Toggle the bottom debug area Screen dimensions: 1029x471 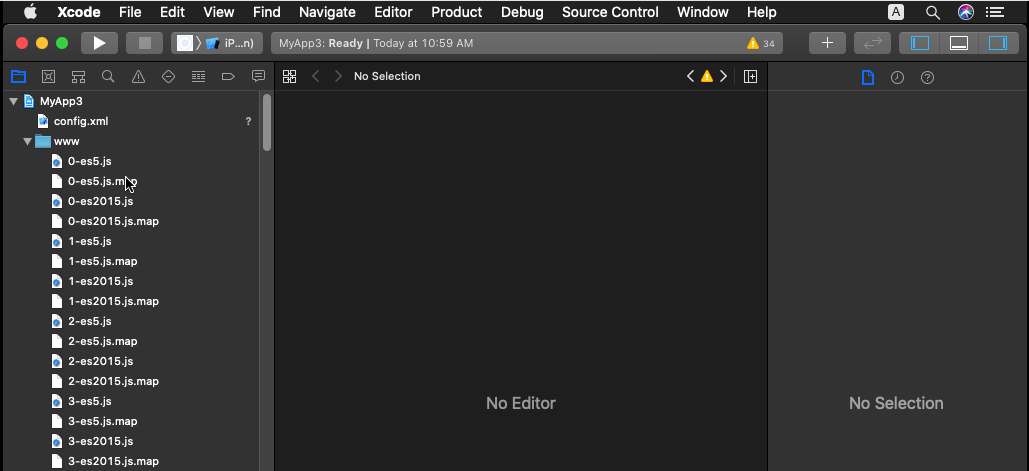click(959, 43)
